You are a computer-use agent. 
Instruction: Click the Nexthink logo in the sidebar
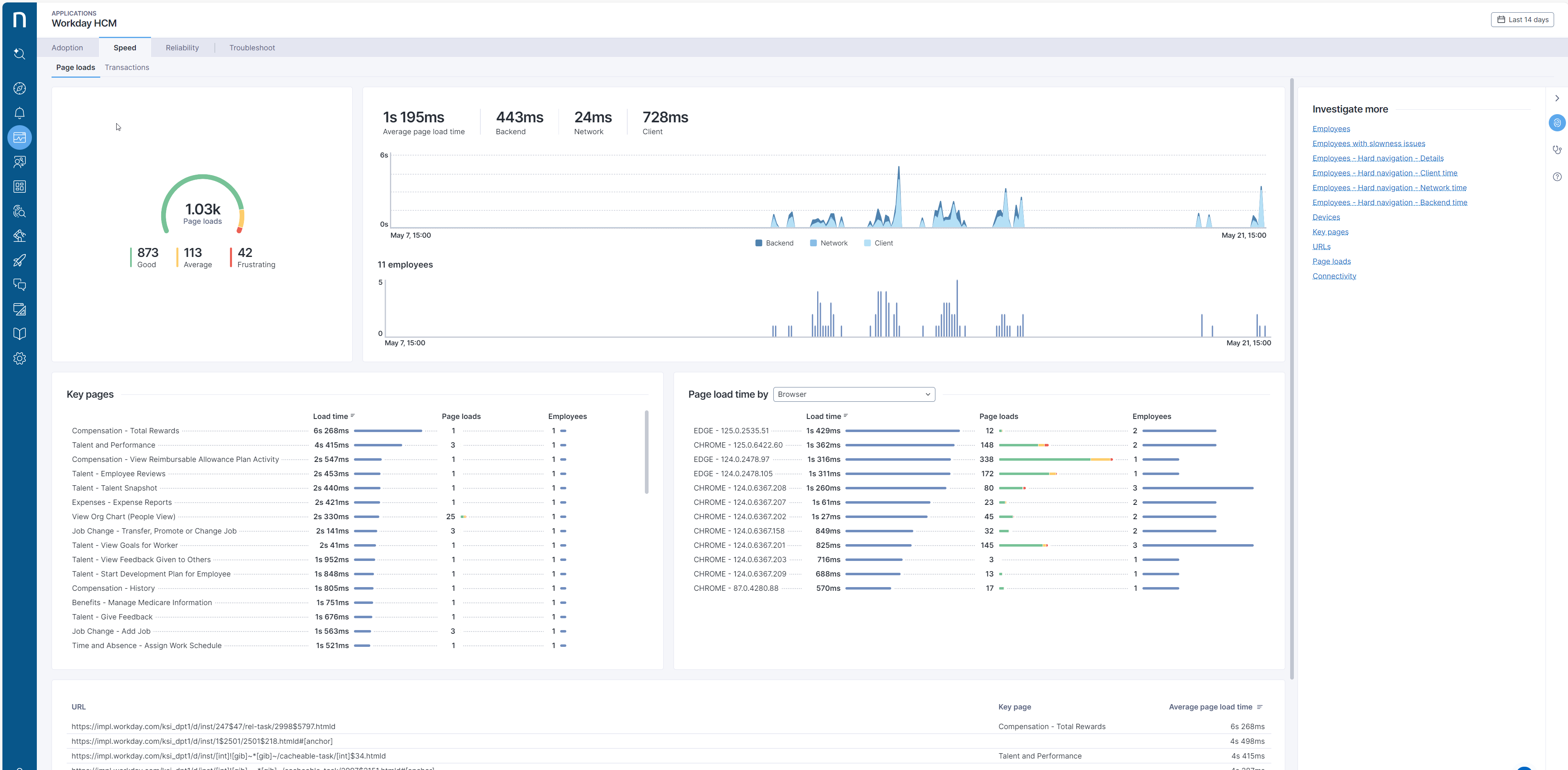(20, 20)
